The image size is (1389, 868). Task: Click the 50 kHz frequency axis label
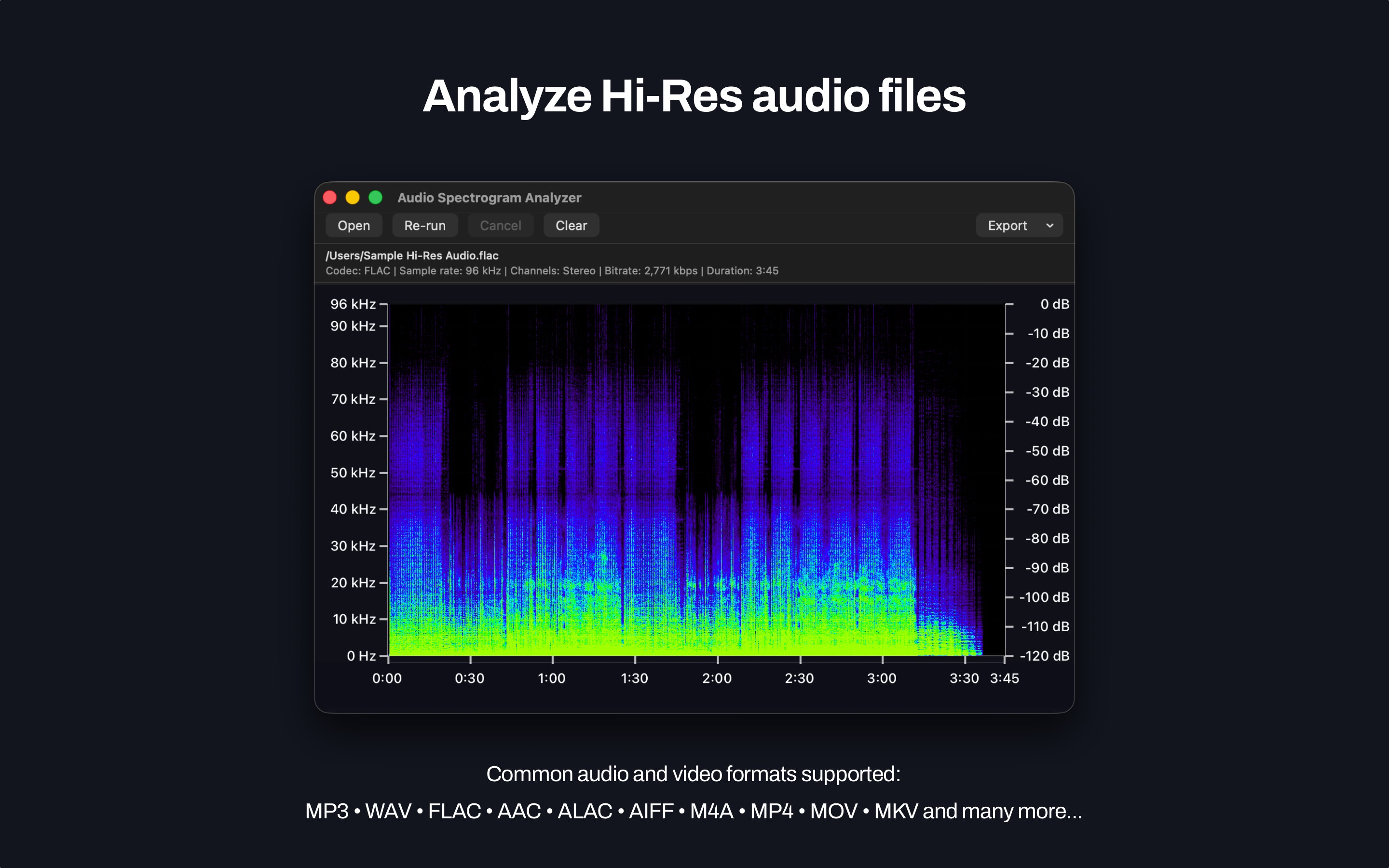pos(353,473)
